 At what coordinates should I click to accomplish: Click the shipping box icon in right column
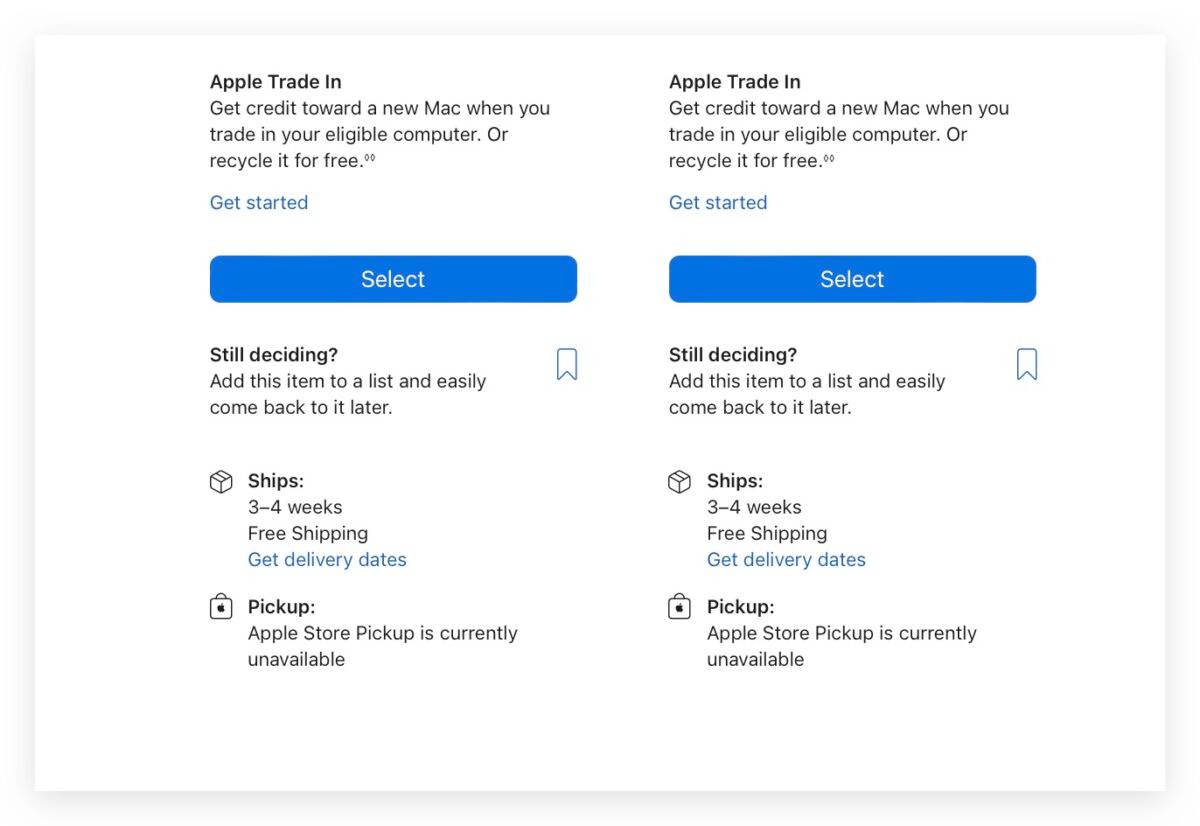pos(679,482)
